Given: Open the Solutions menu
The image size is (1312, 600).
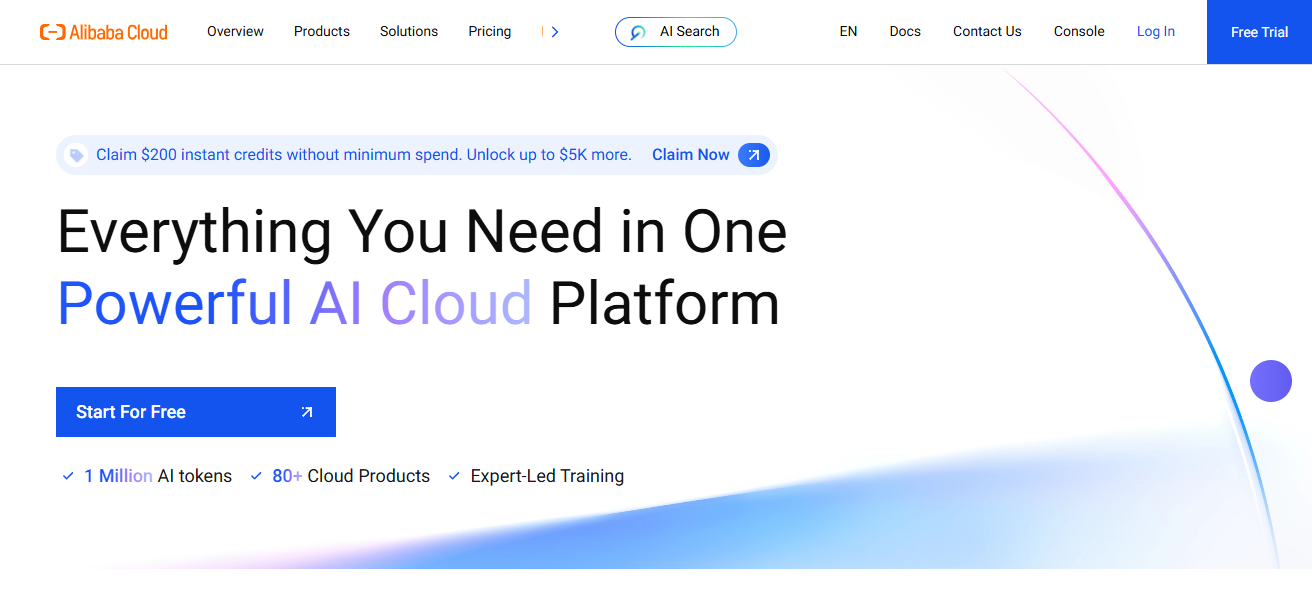Looking at the screenshot, I should point(408,31).
